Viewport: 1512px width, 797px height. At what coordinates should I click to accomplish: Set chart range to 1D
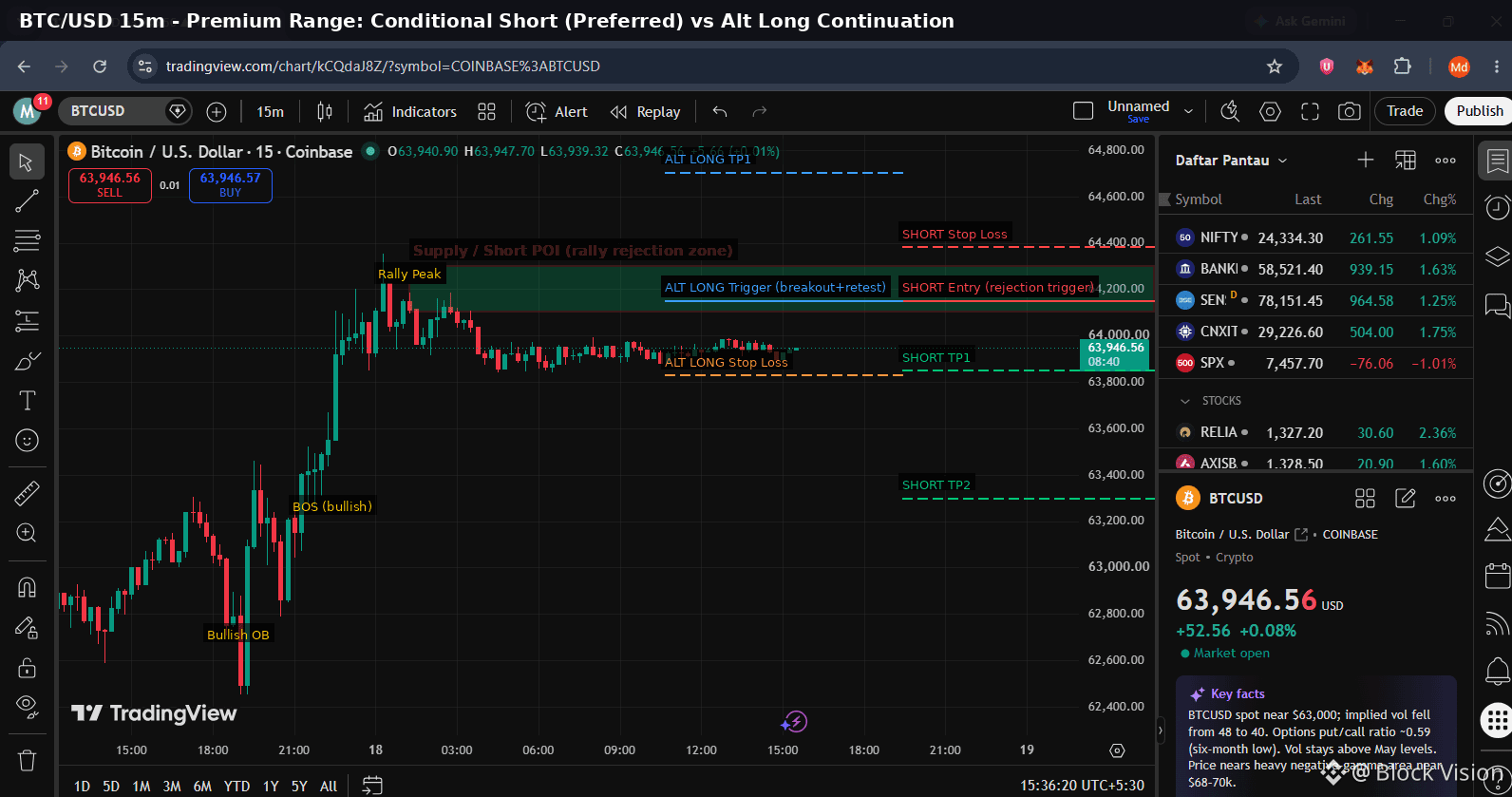[x=83, y=786]
